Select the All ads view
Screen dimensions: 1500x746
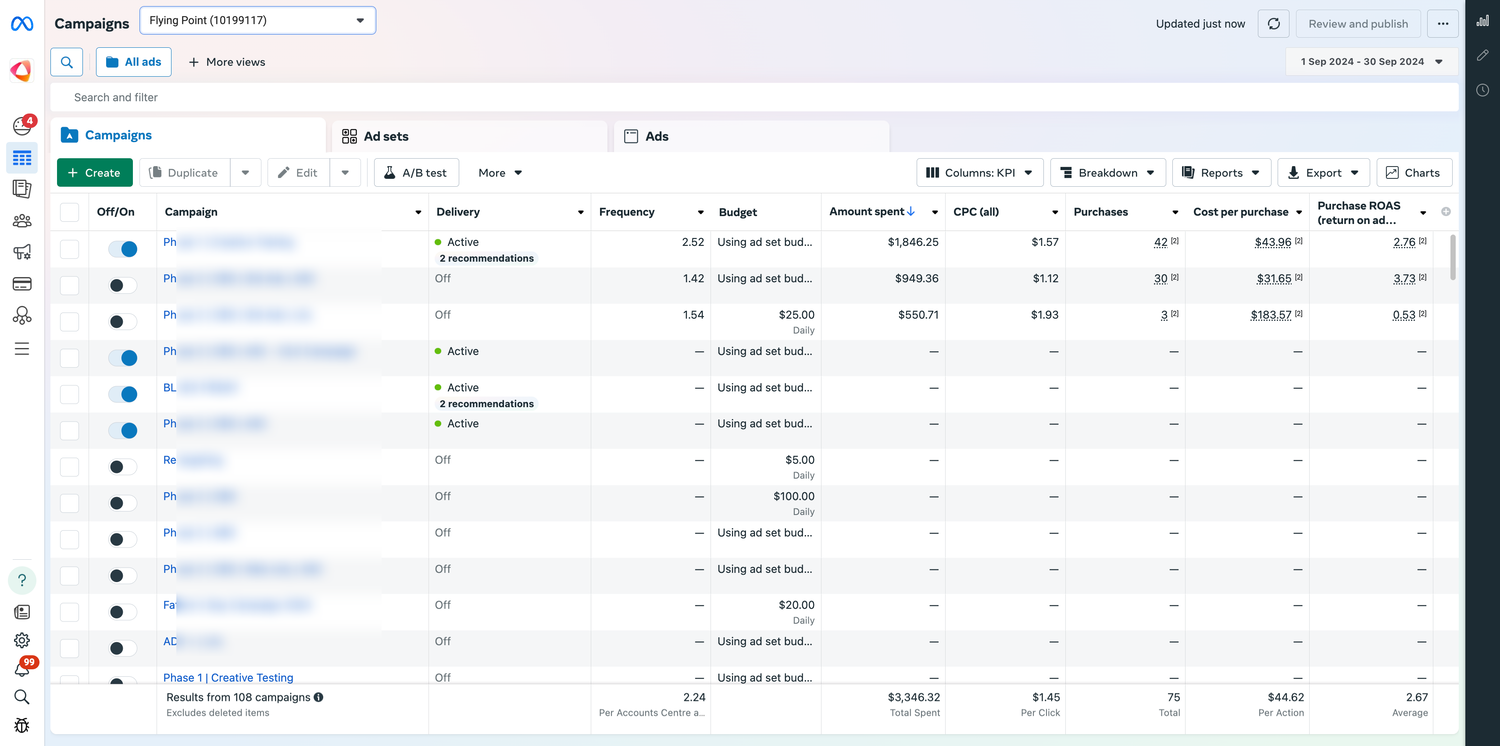coord(134,62)
